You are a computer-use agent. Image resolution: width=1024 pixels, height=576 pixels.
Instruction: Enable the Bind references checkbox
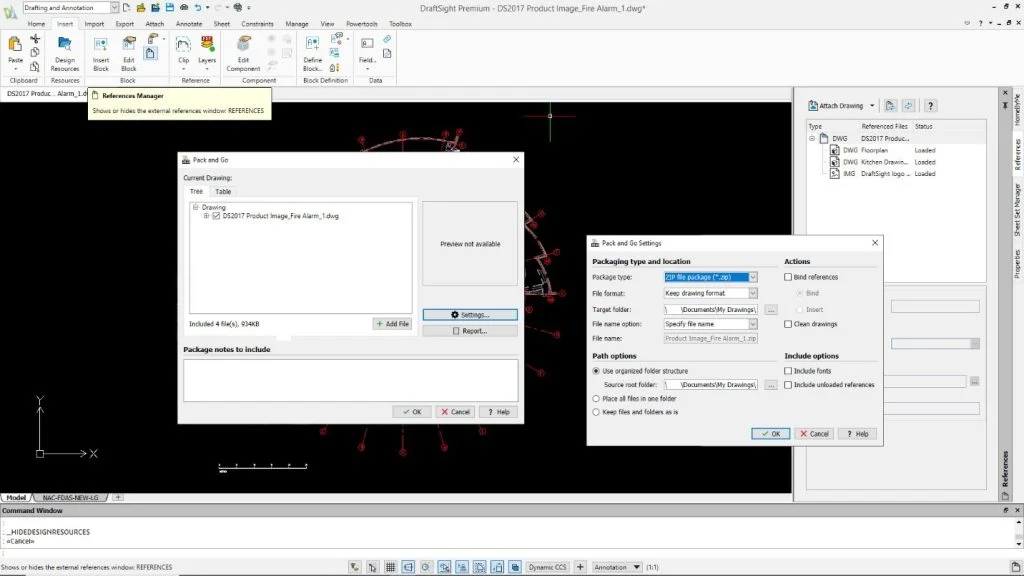[x=789, y=277]
